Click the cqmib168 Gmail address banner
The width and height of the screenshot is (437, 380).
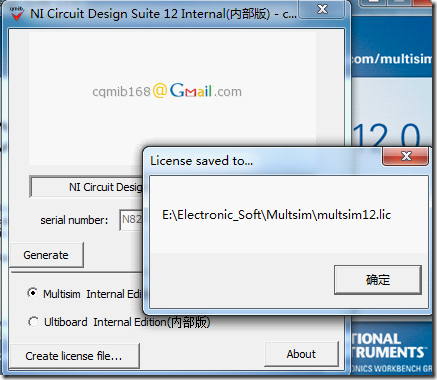[x=167, y=91]
